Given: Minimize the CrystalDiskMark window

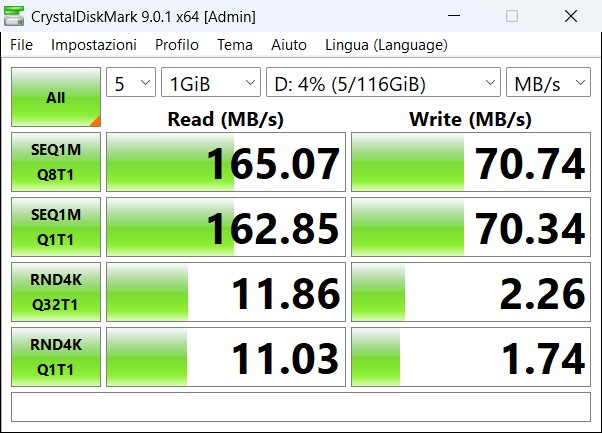Looking at the screenshot, I should click(x=454, y=16).
